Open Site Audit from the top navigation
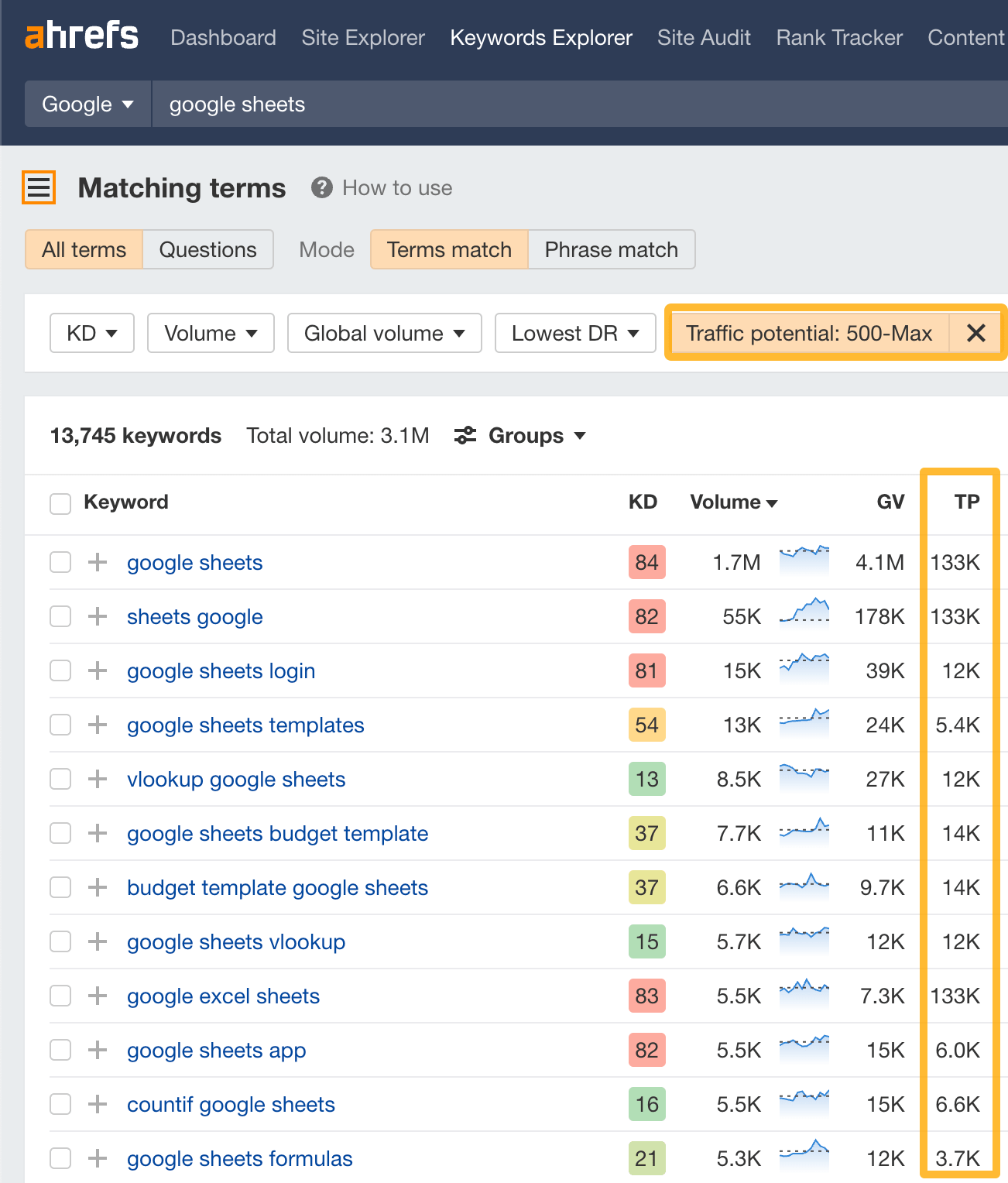Viewport: 1008px width, 1183px height. pos(703,37)
